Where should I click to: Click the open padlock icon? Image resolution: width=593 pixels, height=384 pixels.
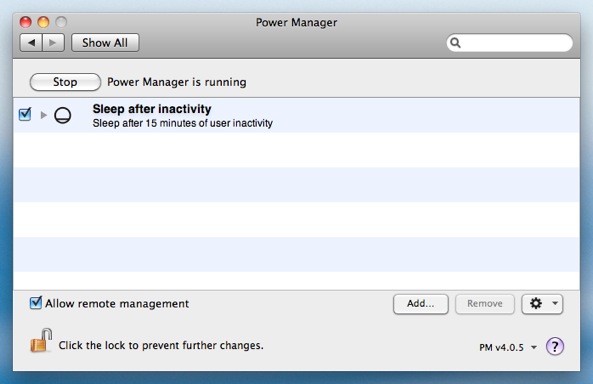point(41,340)
